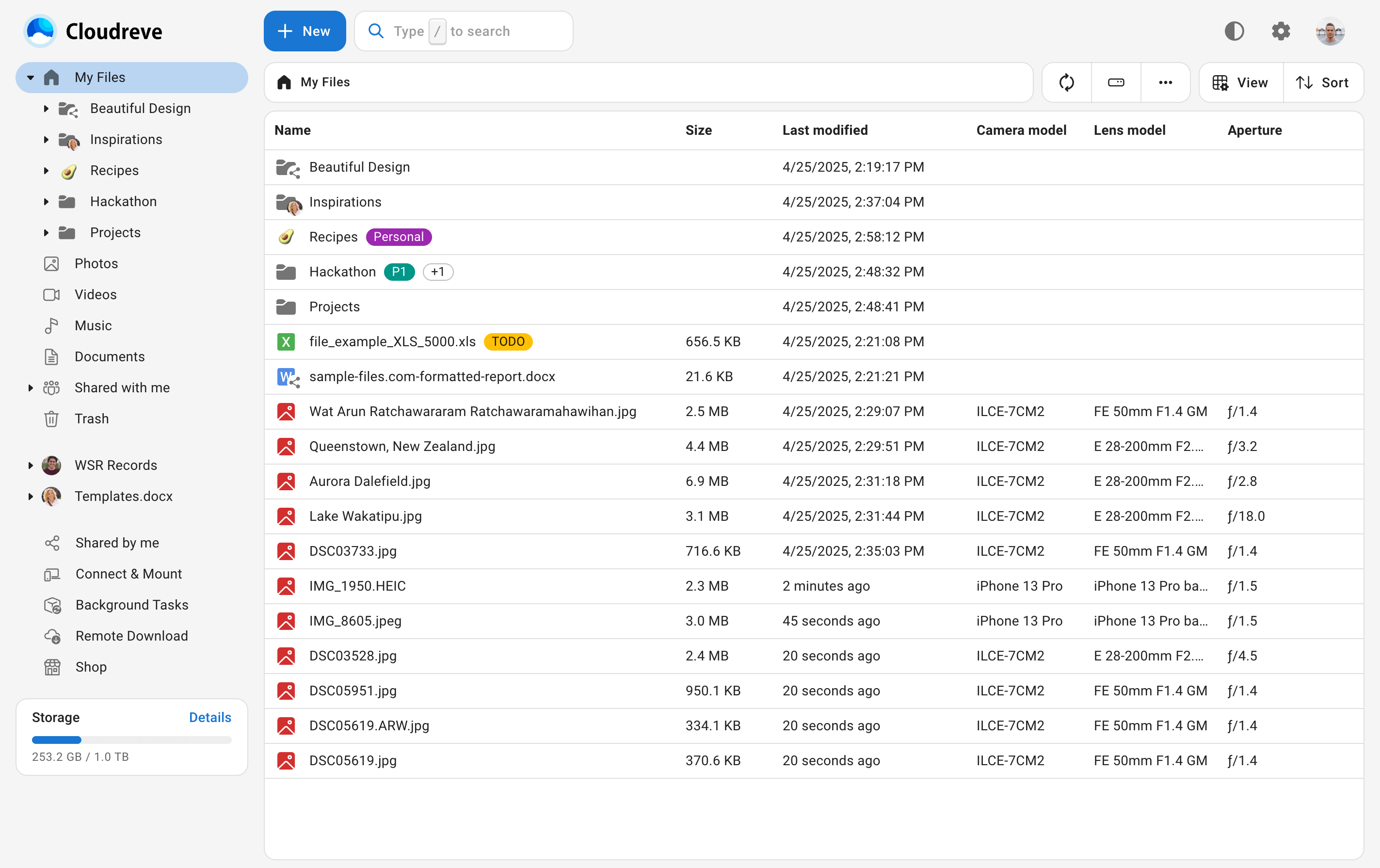1380x868 pixels.
Task: Click the New button
Action: pyautogui.click(x=305, y=31)
